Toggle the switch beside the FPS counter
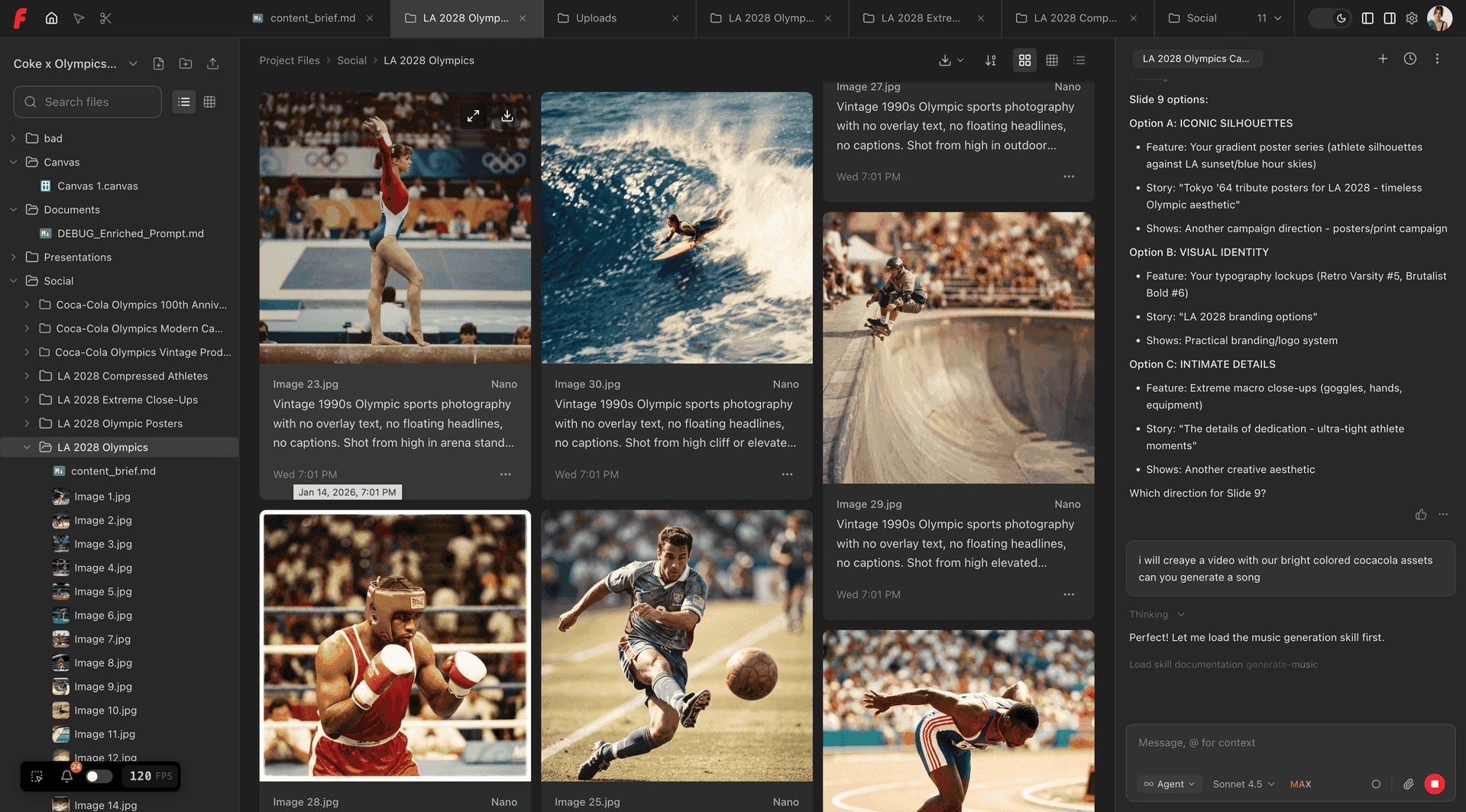This screenshot has height=812, width=1466. (99, 776)
